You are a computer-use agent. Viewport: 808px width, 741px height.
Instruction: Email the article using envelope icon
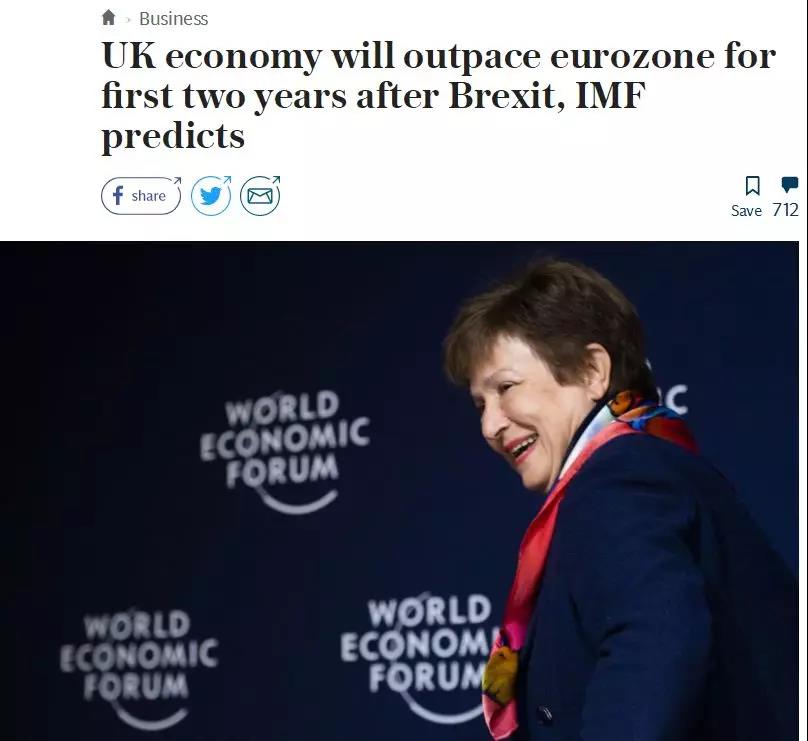click(259, 196)
